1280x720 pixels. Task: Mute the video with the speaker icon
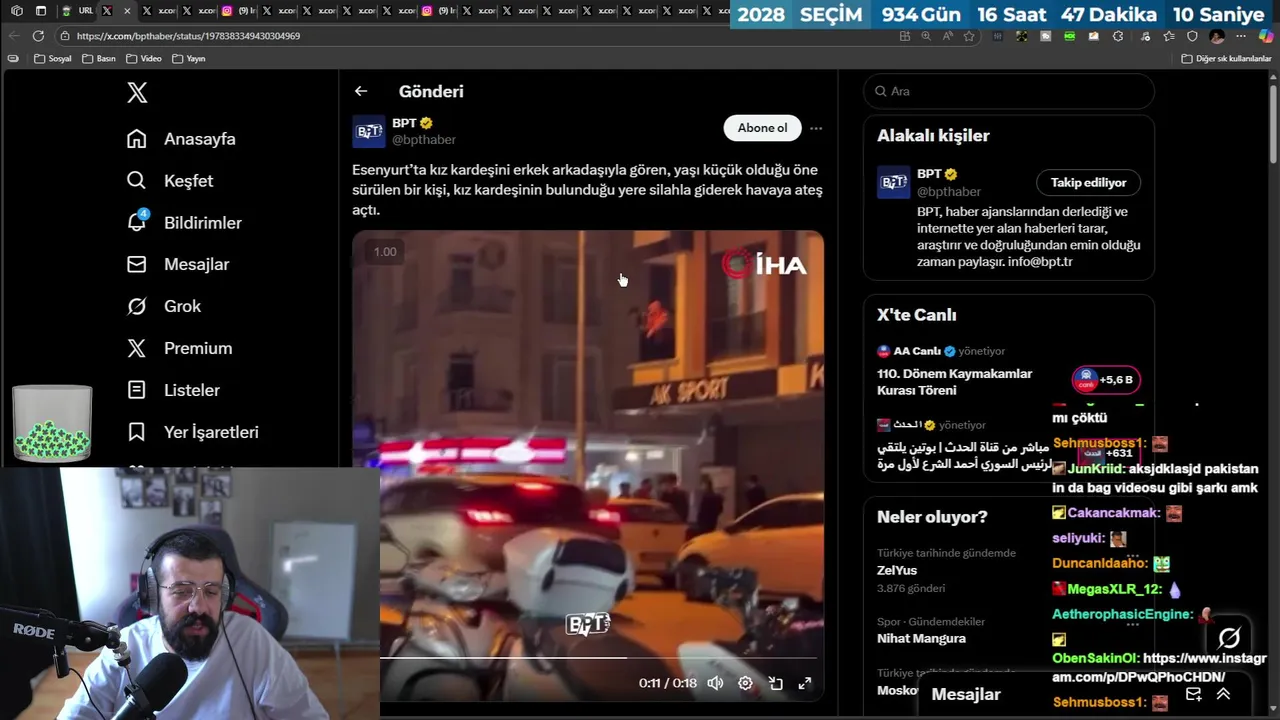[x=715, y=683]
